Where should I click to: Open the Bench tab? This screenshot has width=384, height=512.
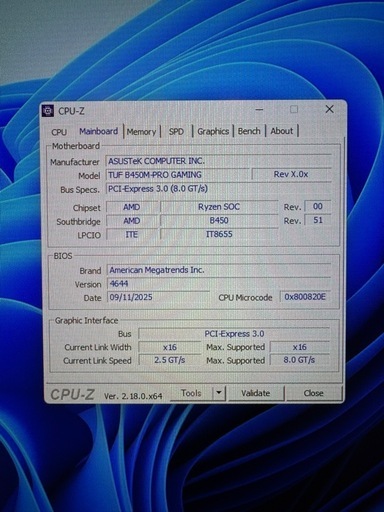point(249,131)
